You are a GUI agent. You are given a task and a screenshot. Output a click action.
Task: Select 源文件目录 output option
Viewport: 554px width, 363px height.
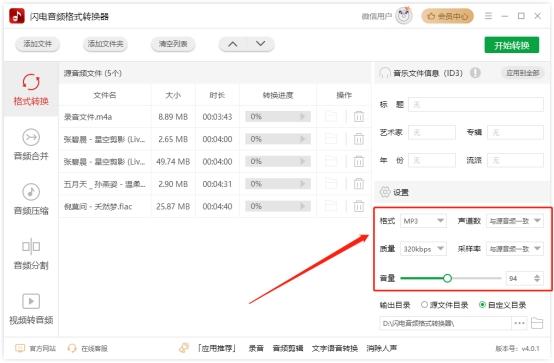click(x=444, y=305)
